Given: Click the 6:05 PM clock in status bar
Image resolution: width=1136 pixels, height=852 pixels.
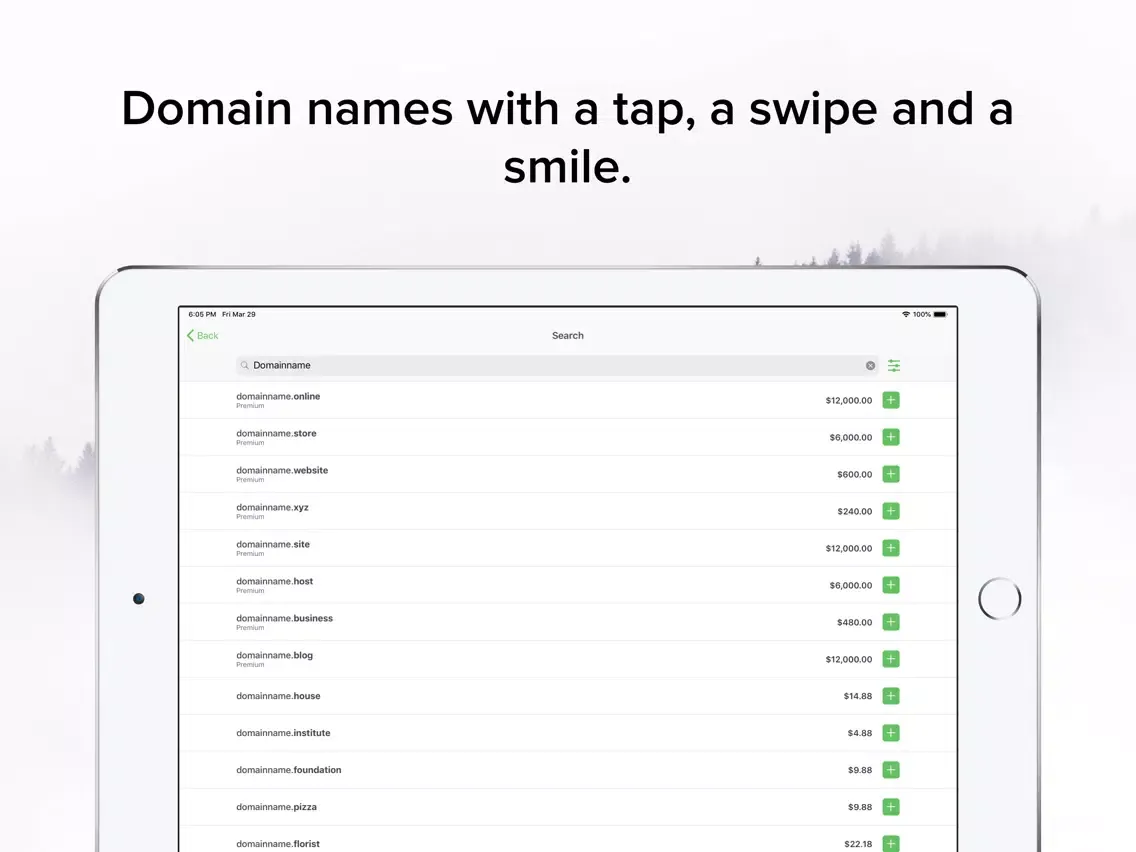Looking at the screenshot, I should coord(202,314).
